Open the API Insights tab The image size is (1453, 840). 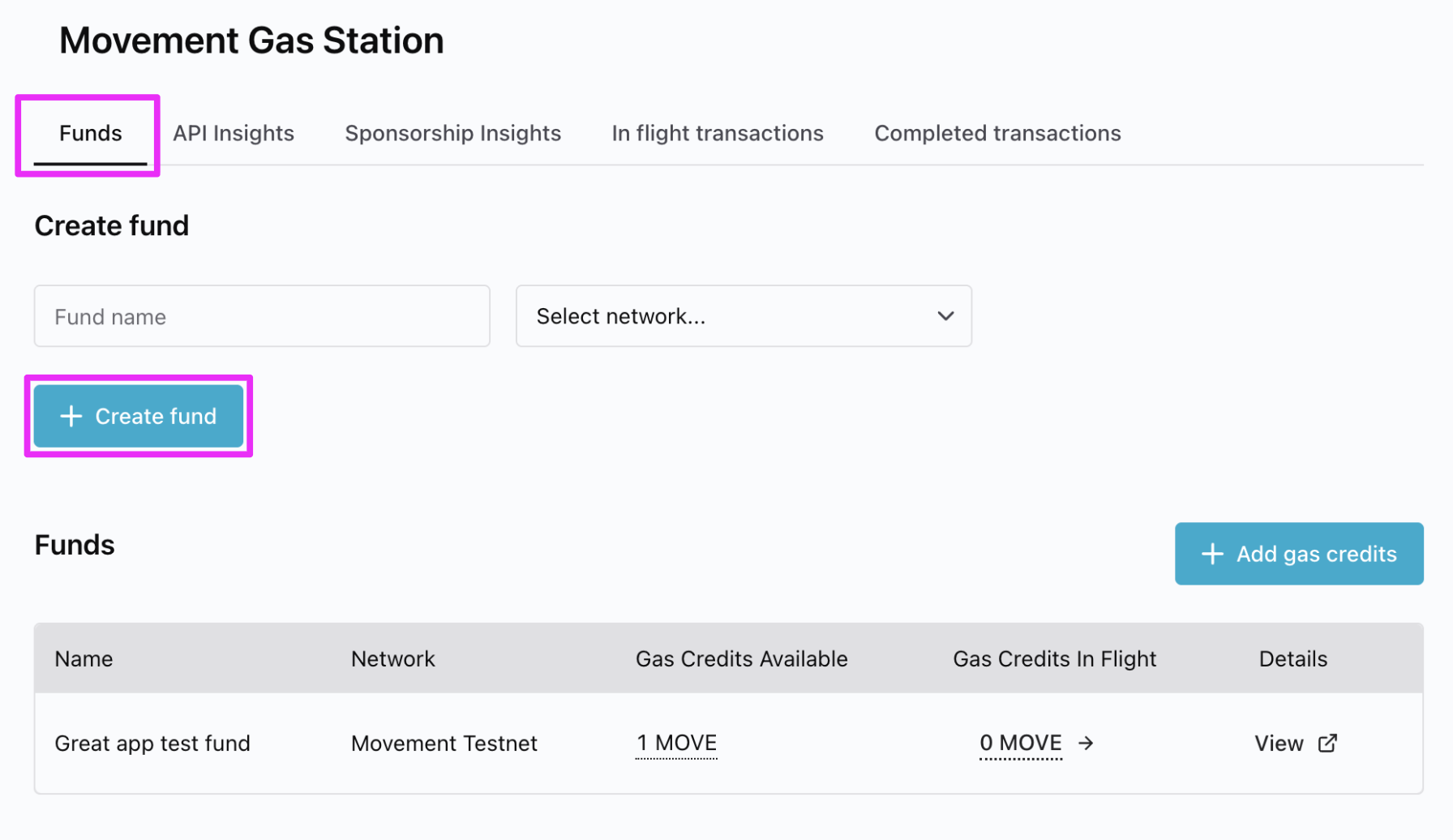(x=234, y=134)
